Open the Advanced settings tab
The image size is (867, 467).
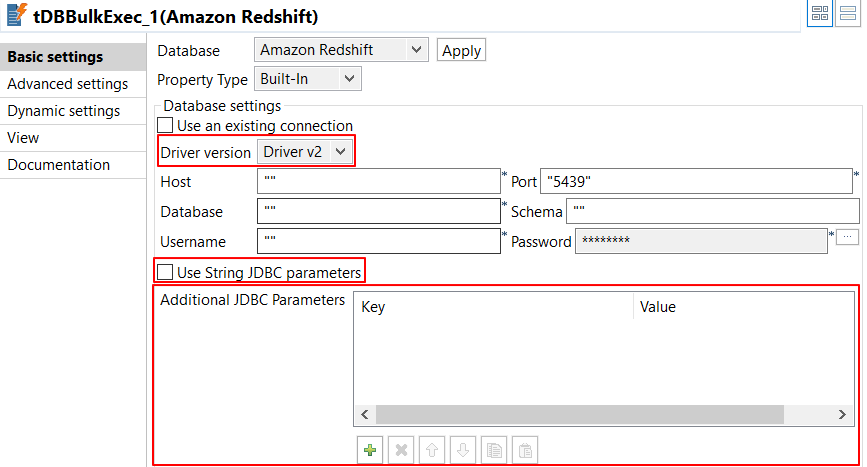tap(67, 84)
